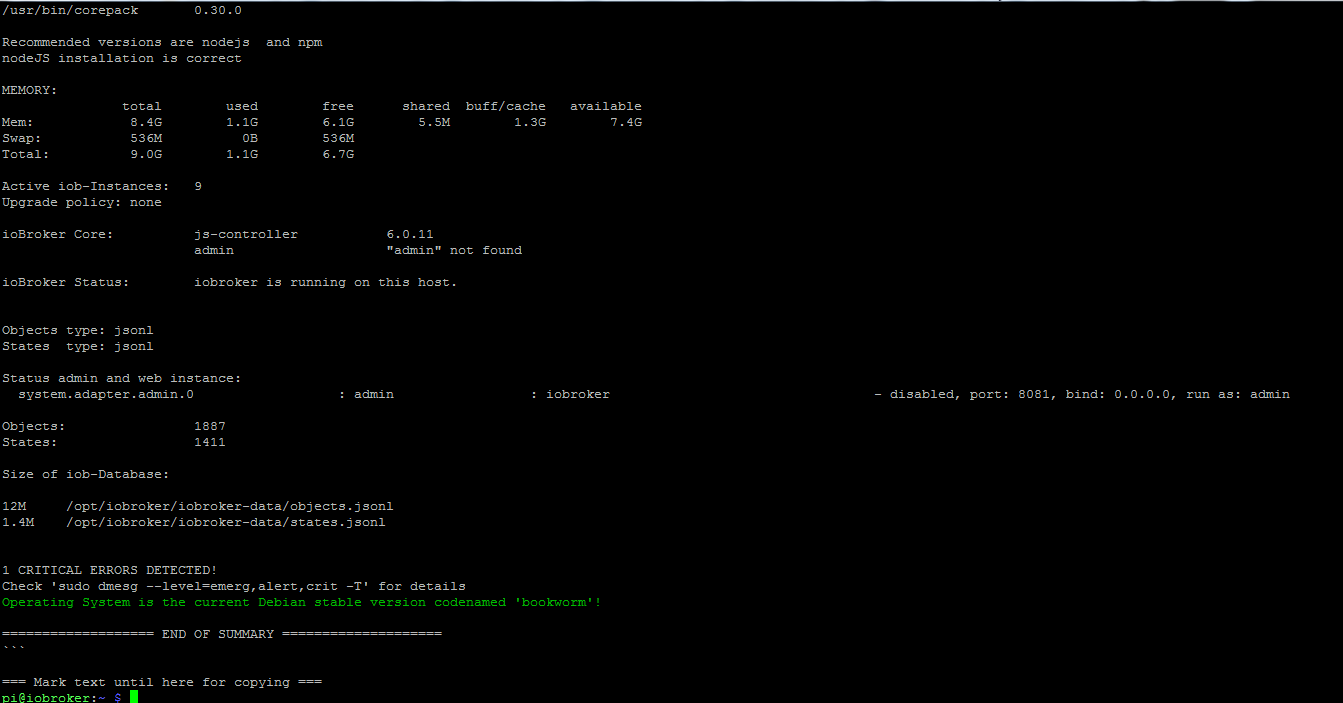Click Total free value '6.7G'

(338, 154)
